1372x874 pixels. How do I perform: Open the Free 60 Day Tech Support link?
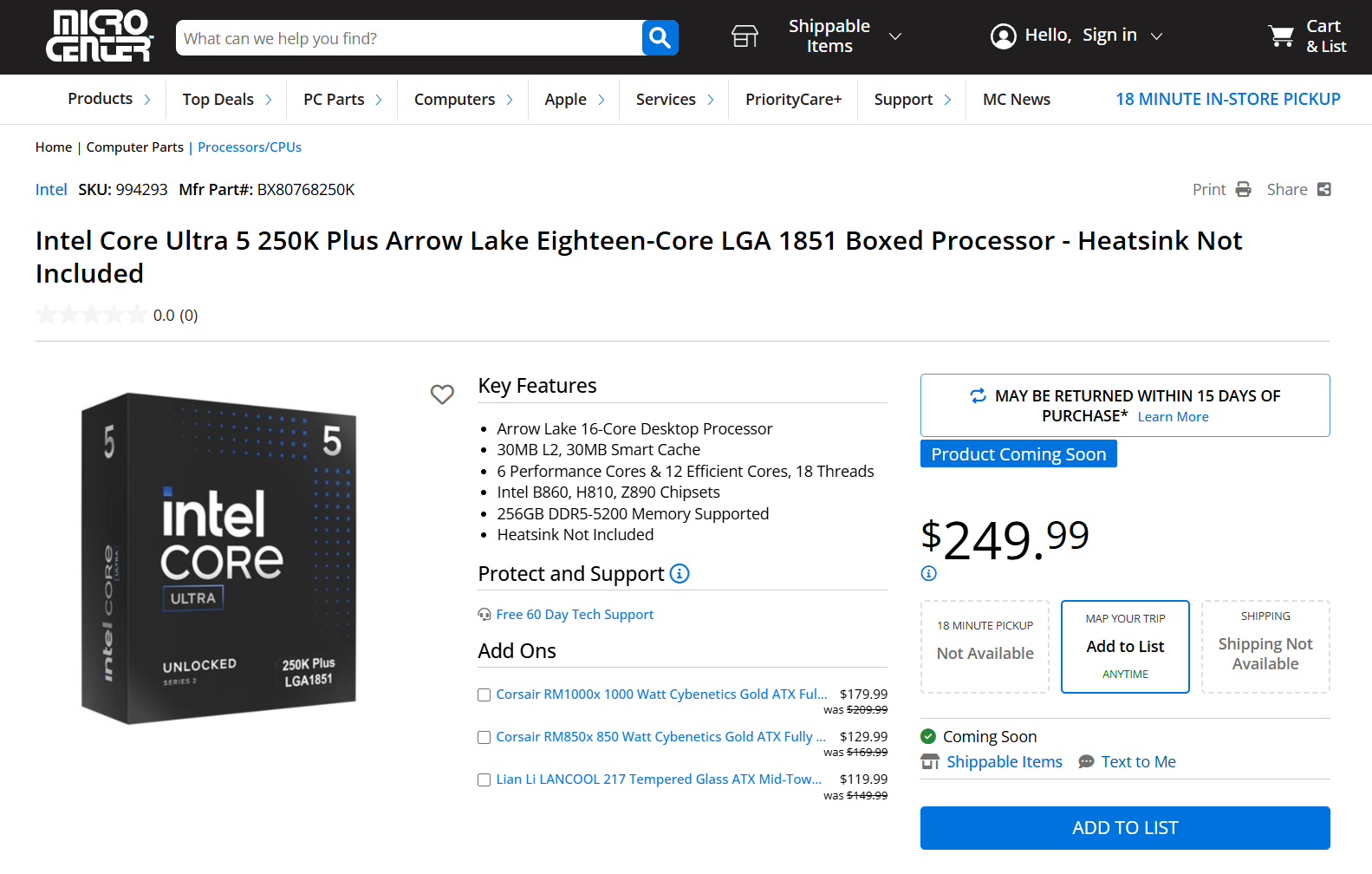(x=574, y=615)
